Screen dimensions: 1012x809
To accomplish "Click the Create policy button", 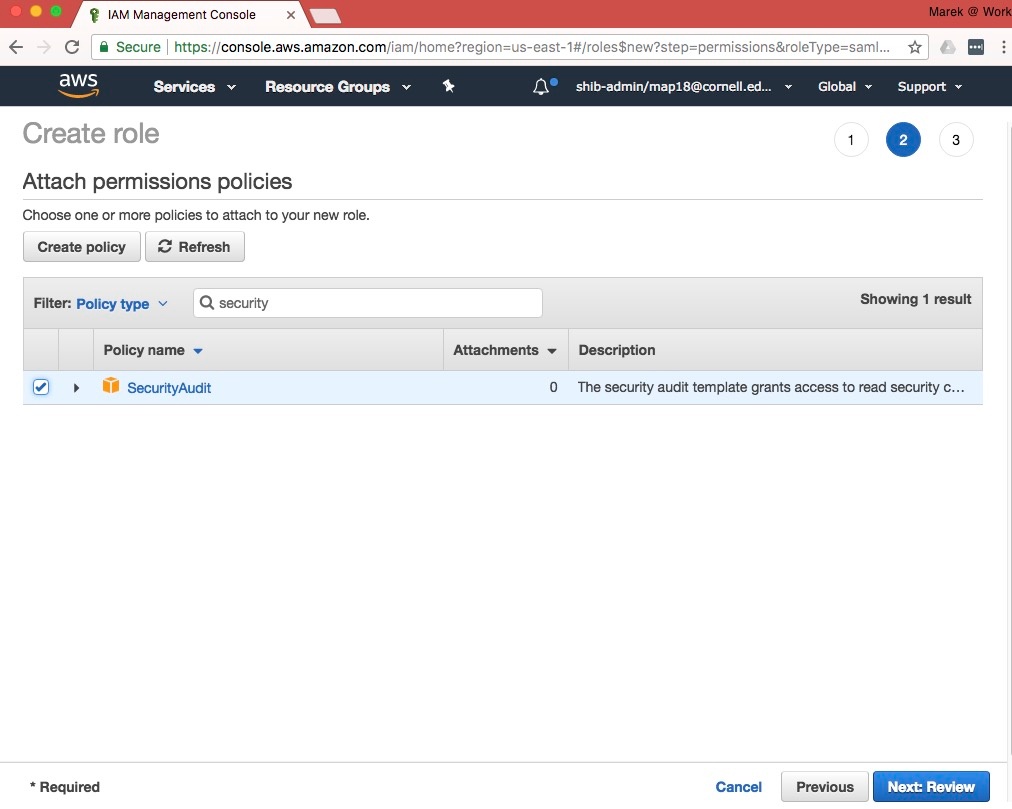I will (x=81, y=247).
